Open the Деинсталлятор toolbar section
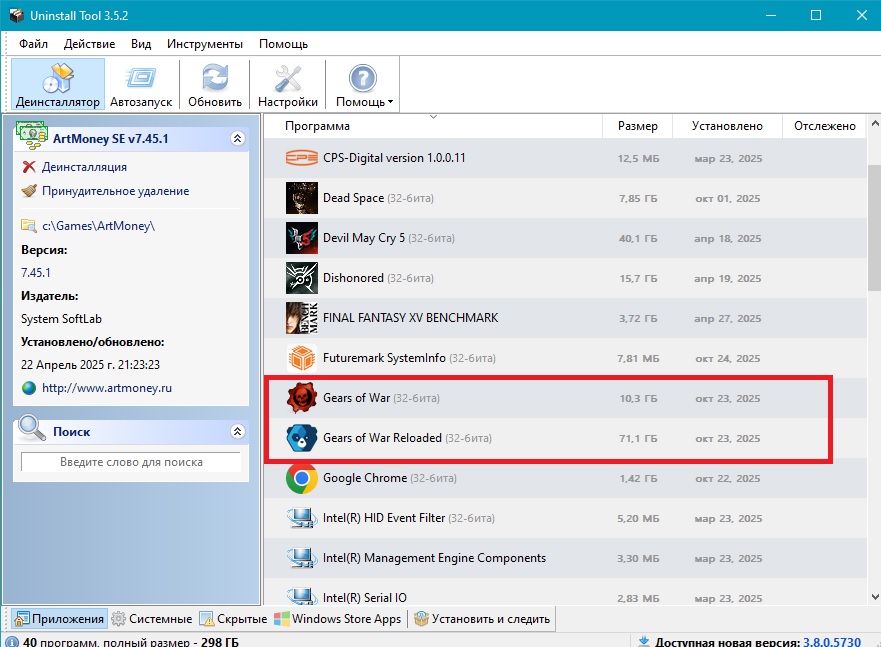This screenshot has height=647, width=881. tap(58, 84)
